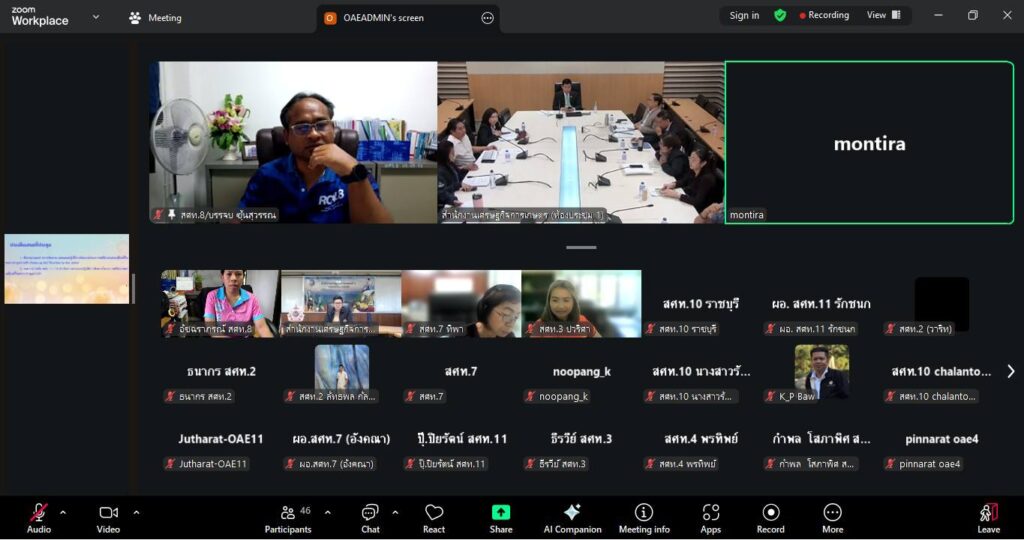Go to next page of participant gallery
Image resolution: width=1024 pixels, height=540 pixels.
(x=1010, y=371)
